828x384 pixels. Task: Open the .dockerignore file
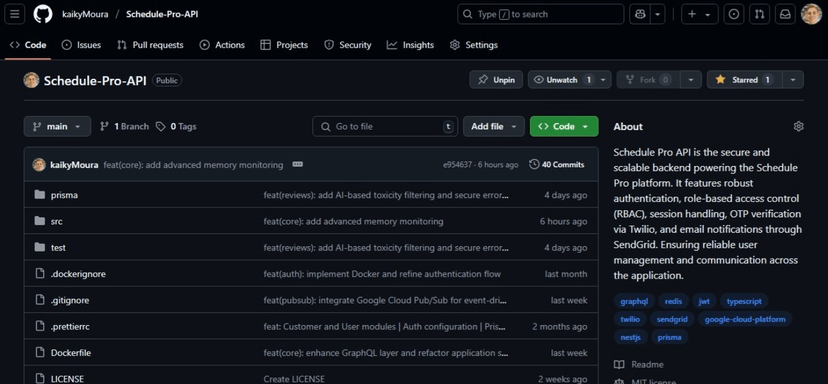click(78, 274)
